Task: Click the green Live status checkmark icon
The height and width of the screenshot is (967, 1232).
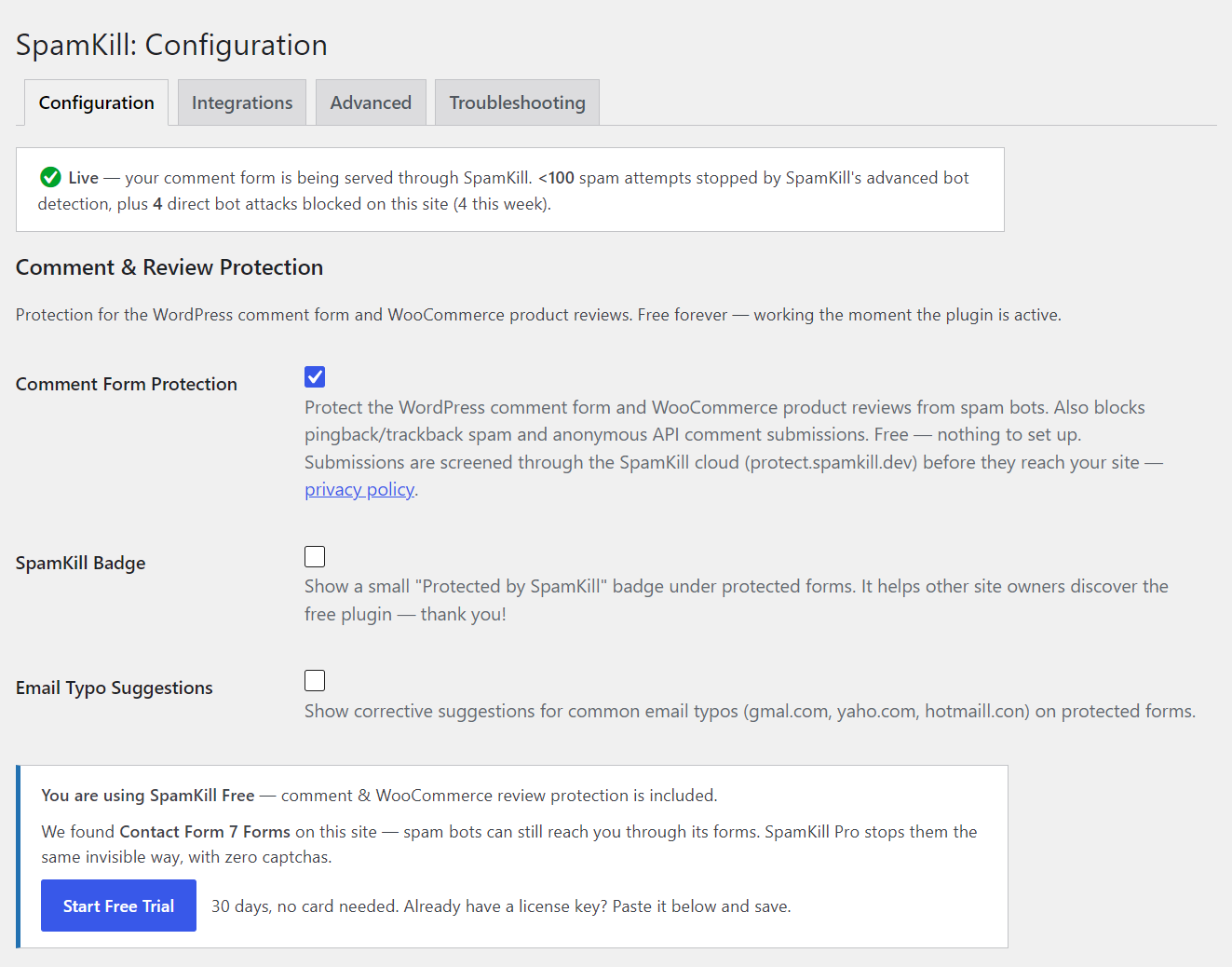Action: (x=50, y=178)
